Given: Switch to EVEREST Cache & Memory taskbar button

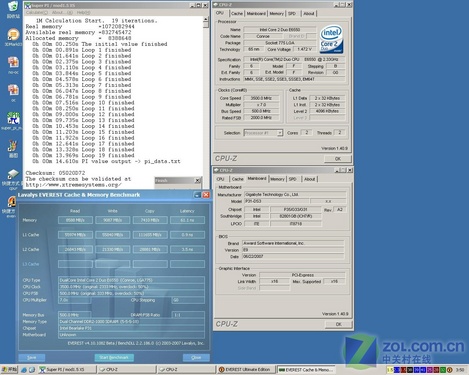Looking at the screenshot, I should [306, 369].
